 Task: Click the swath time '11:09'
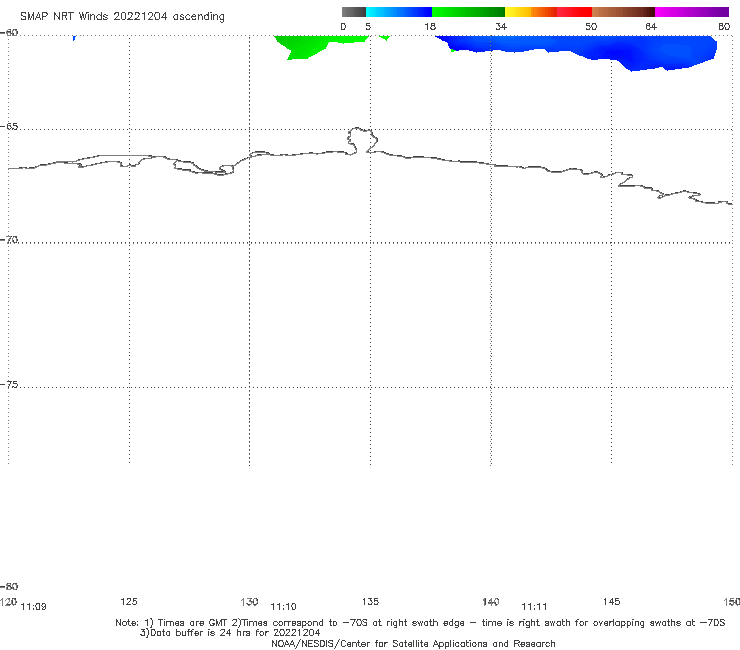(34, 607)
